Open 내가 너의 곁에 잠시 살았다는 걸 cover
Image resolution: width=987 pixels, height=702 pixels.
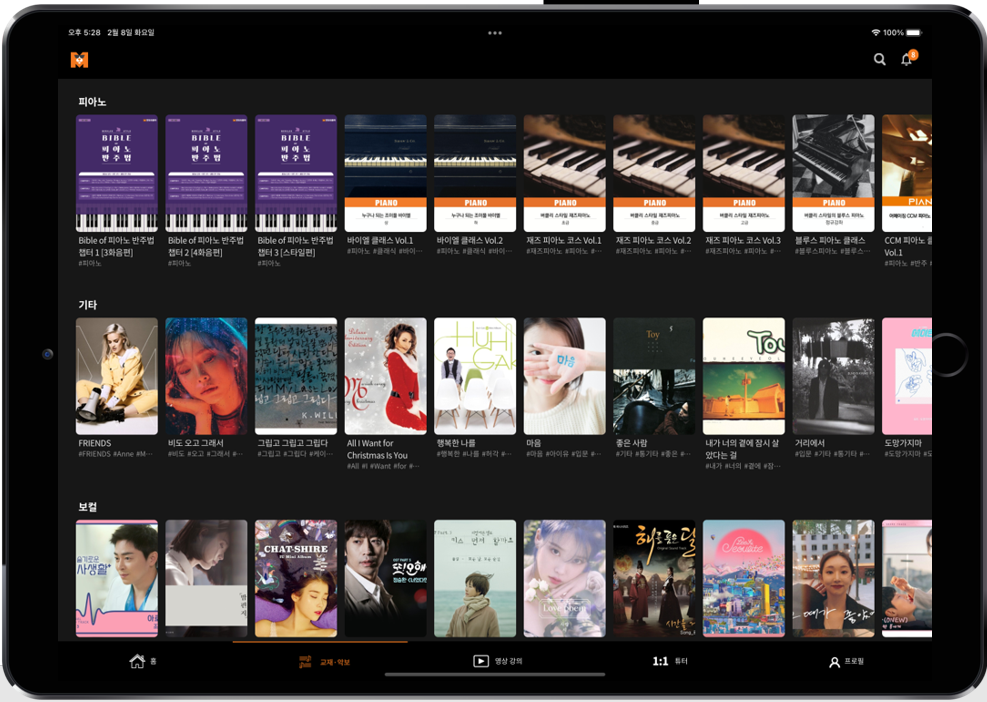coord(744,376)
